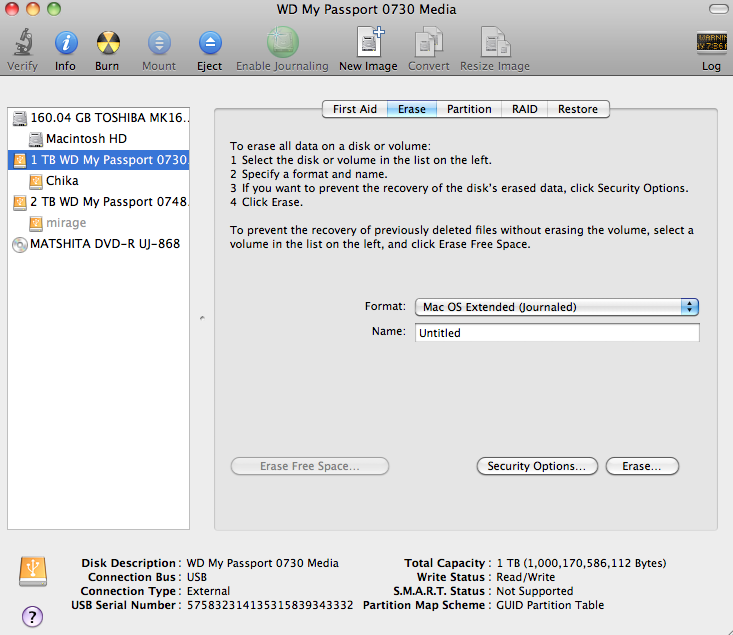
Task: Click the S.M.A.R.T. Status Not Supported value
Action: tap(535, 591)
